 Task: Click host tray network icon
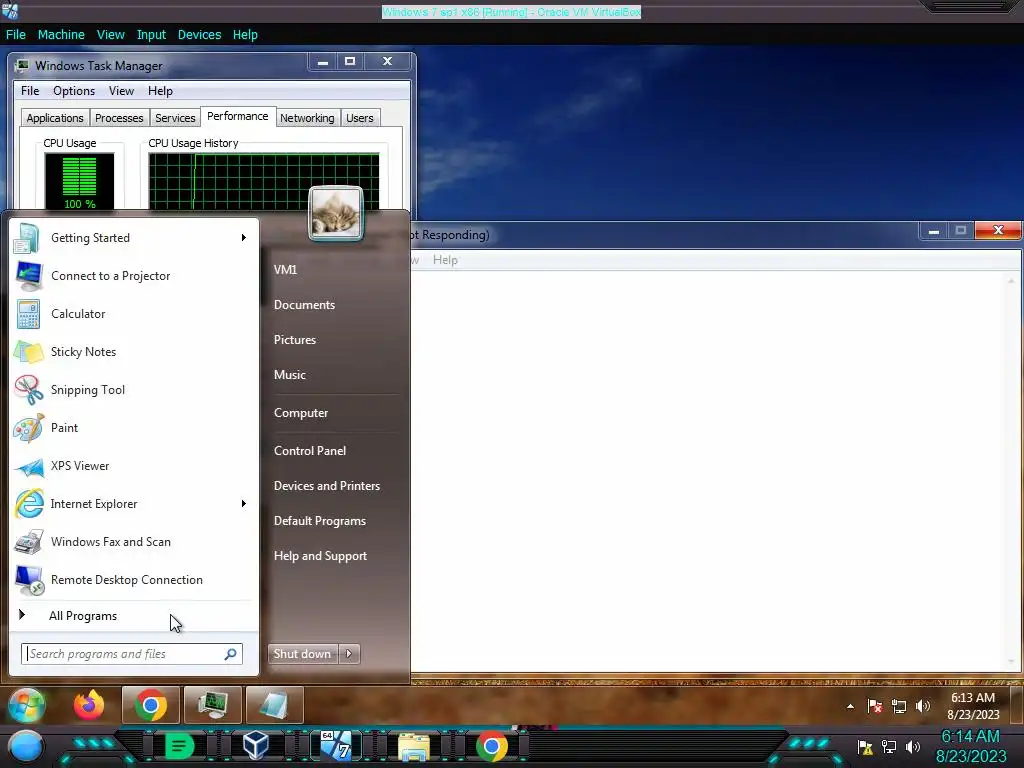(x=889, y=746)
